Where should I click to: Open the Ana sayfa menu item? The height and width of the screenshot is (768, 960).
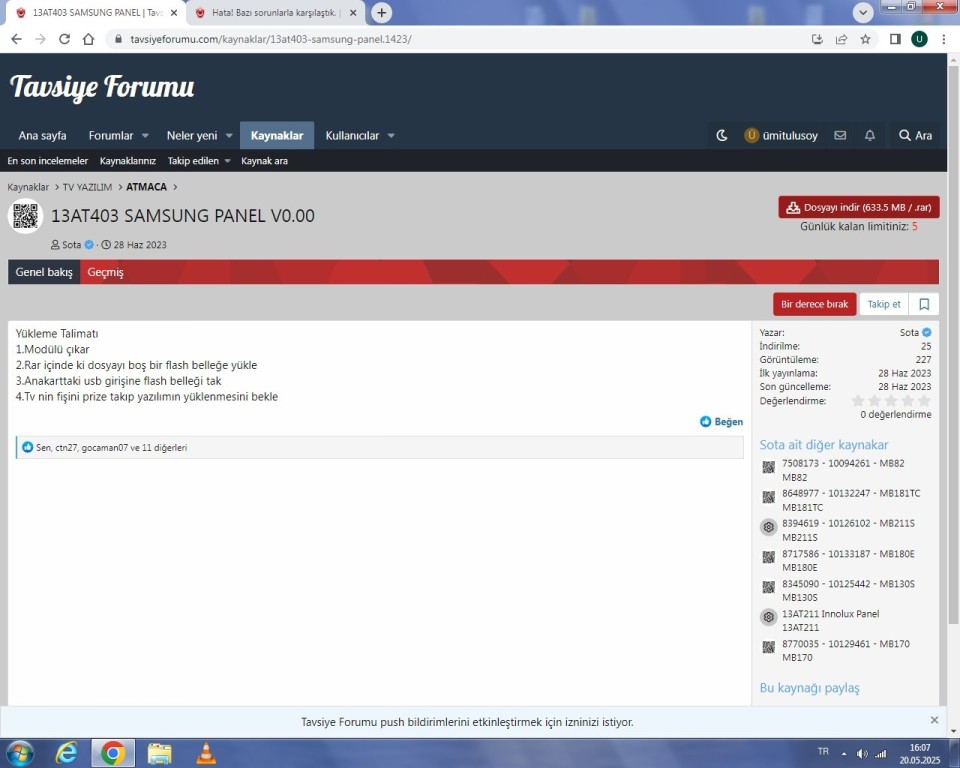[x=42, y=135]
